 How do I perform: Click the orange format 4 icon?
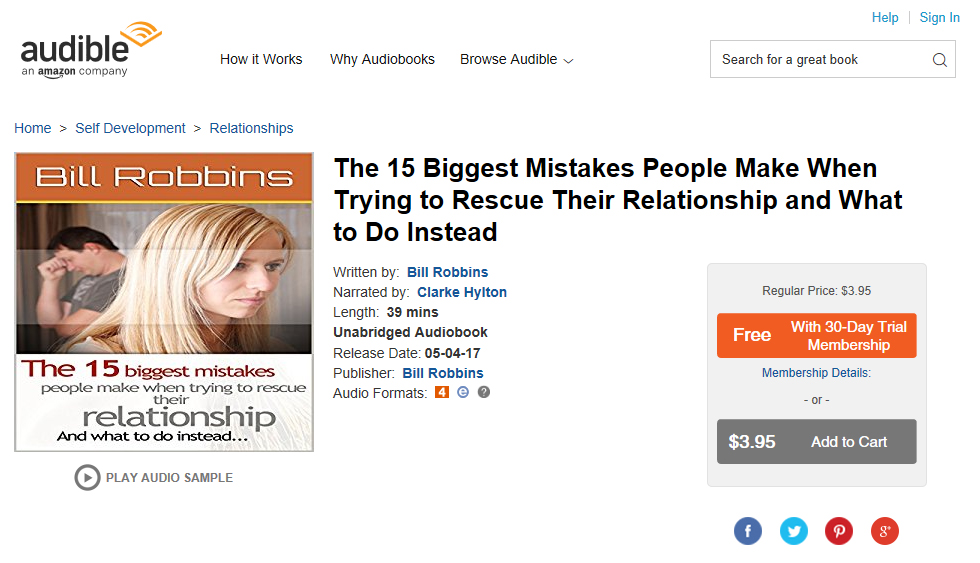point(442,392)
